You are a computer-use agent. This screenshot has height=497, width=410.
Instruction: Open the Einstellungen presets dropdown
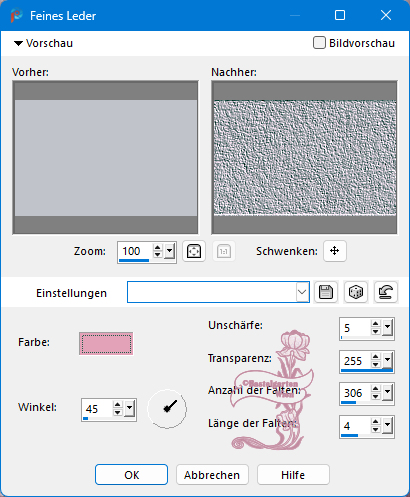302,292
